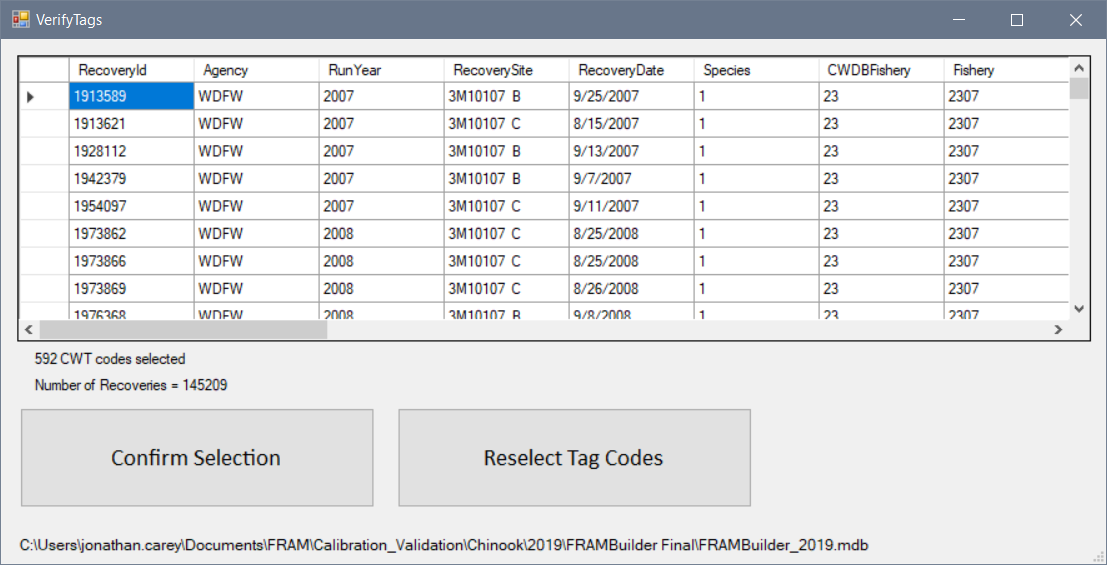The image size is (1107, 565).
Task: Click the '592 CWT codes selected' label
Action: pyautogui.click(x=110, y=359)
